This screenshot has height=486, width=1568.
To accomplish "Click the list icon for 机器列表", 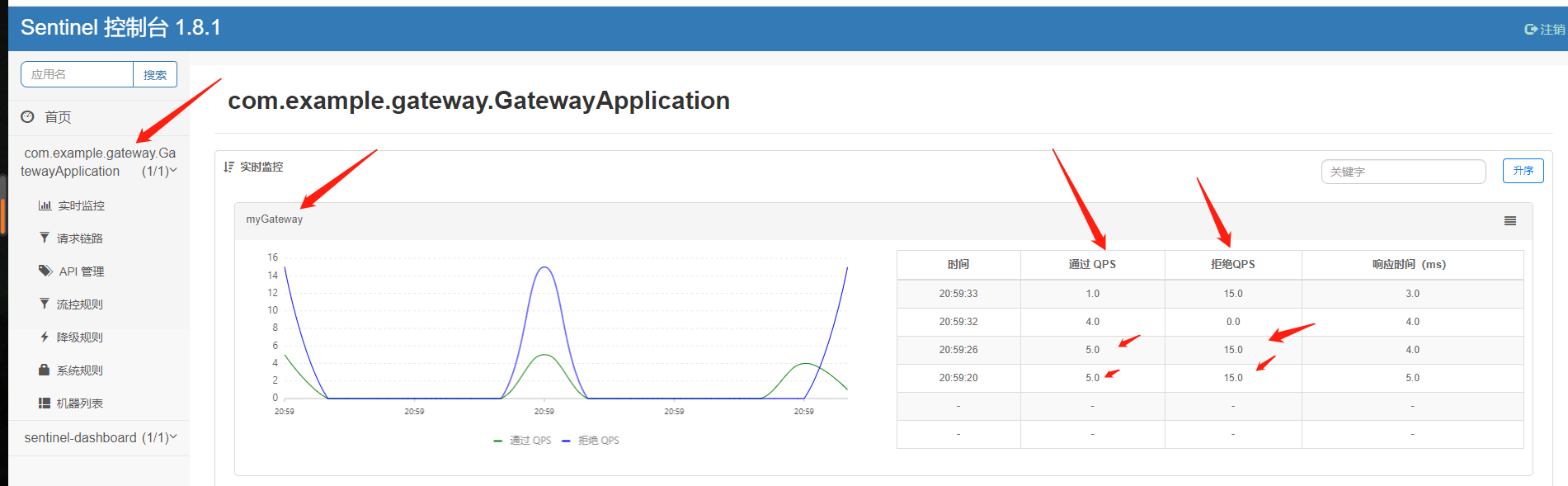I will 45,403.
